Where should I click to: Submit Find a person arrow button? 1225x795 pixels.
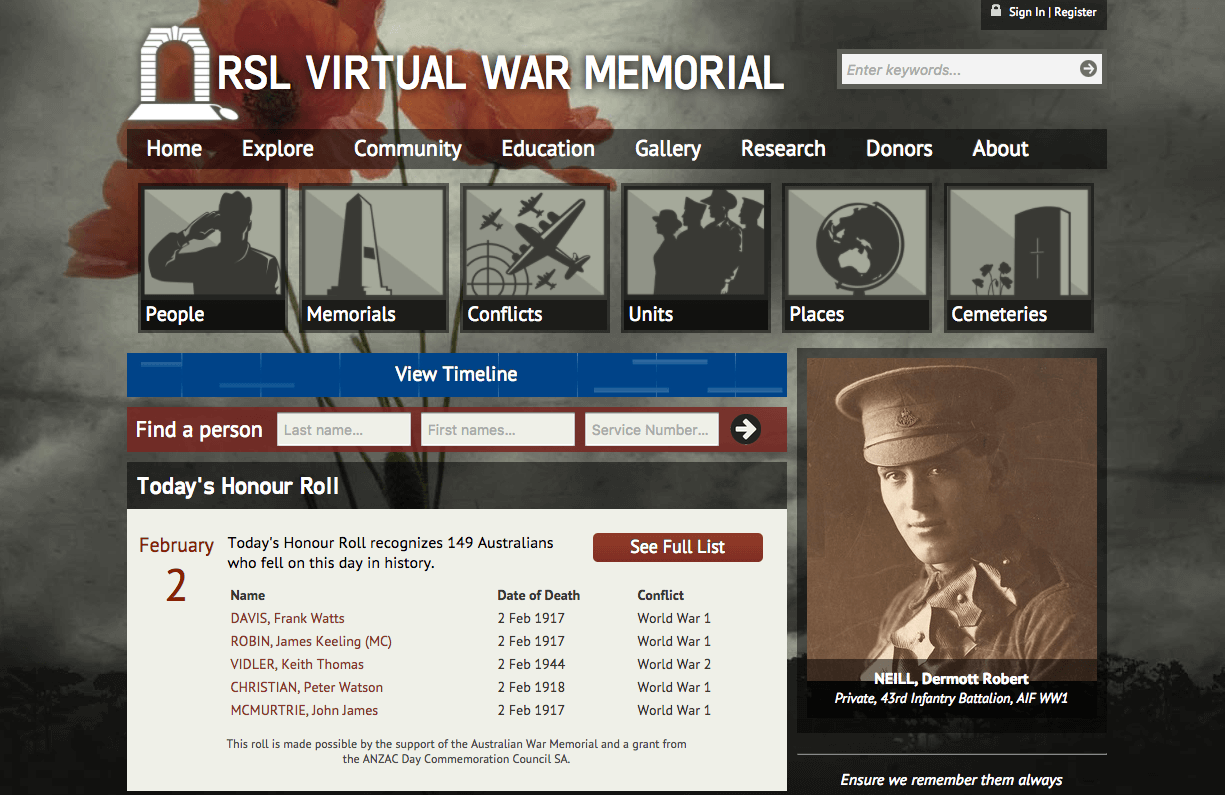pyautogui.click(x=746, y=429)
